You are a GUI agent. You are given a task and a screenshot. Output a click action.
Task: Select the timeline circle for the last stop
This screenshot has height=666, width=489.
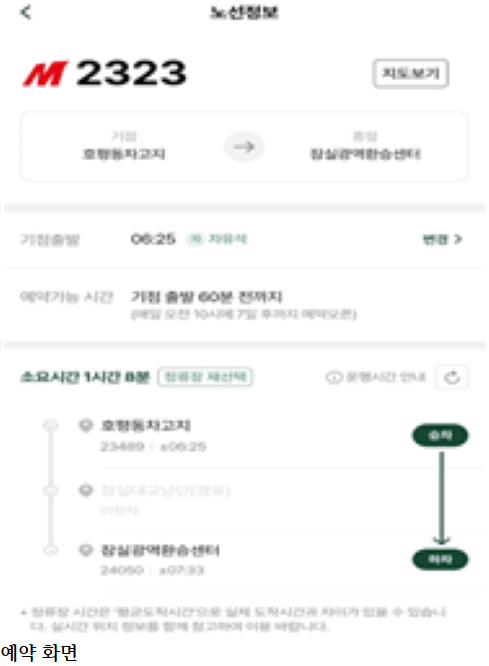pos(51,550)
